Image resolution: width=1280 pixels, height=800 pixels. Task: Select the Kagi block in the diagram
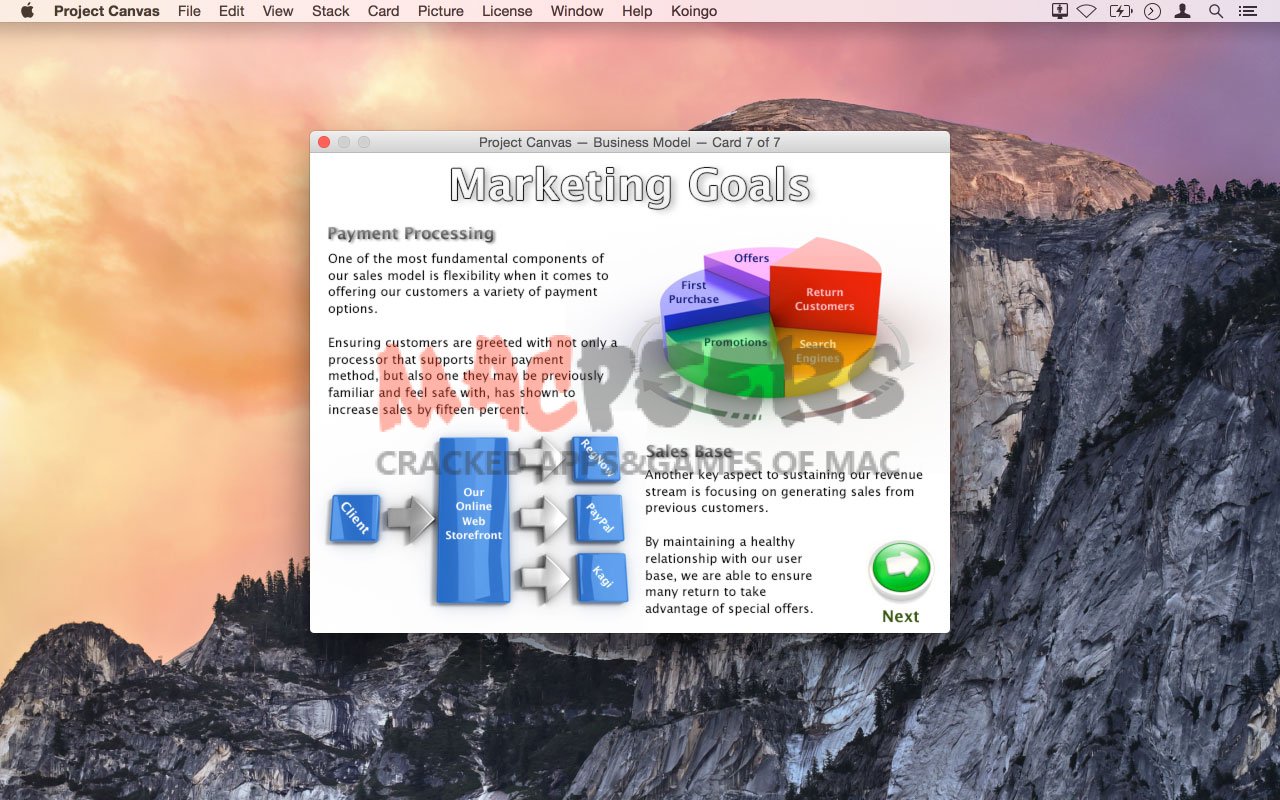tap(602, 578)
